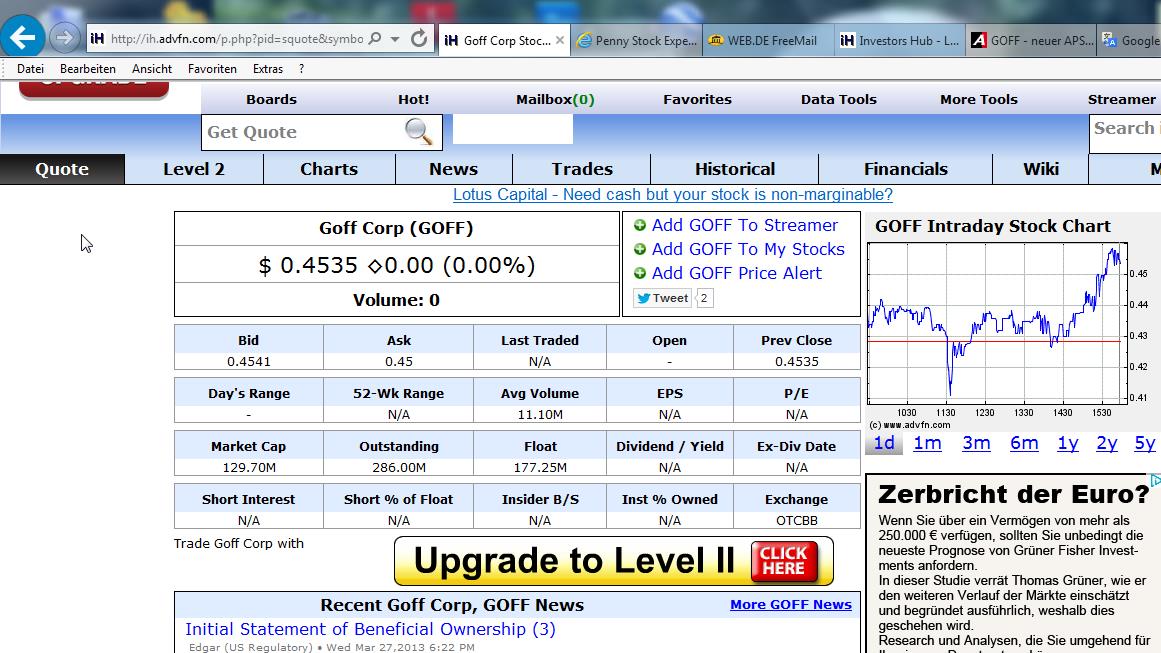This screenshot has width=1161, height=653.
Task: Select the News tab
Action: [x=453, y=169]
